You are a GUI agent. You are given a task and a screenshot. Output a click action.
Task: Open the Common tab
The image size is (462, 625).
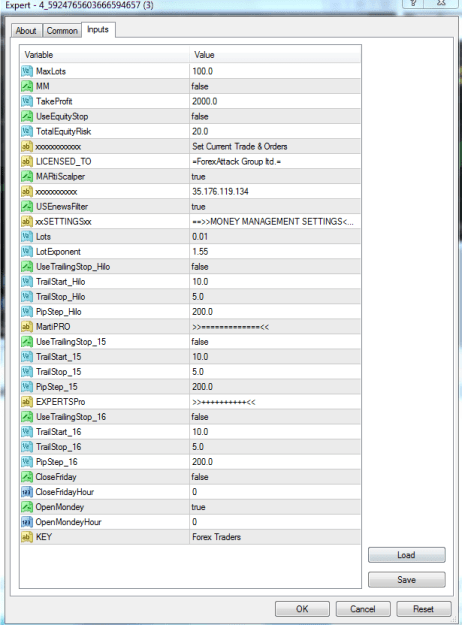coord(62,31)
